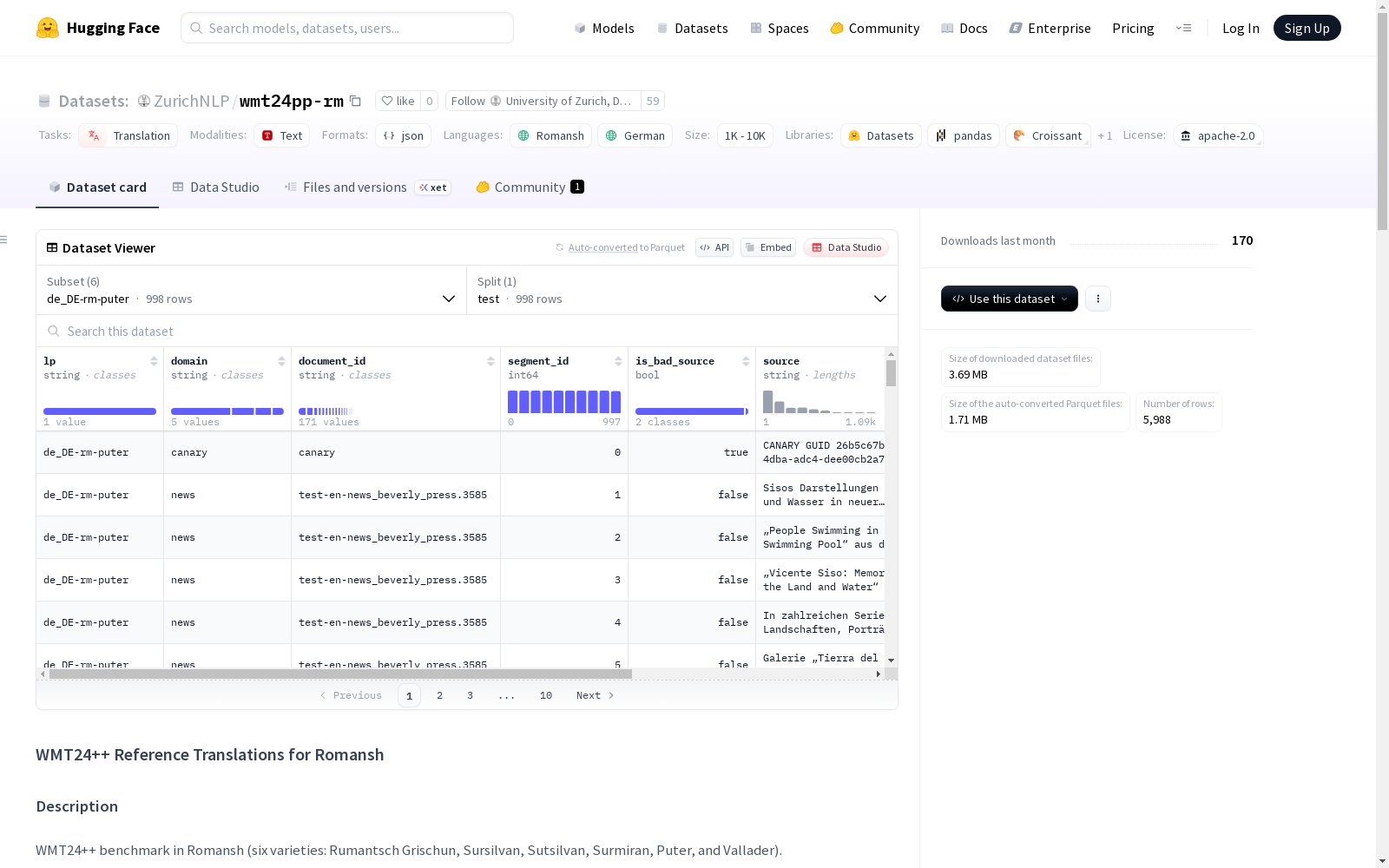1389x868 pixels.
Task: Jump to page 10 of dataset rows
Action: pos(546,695)
